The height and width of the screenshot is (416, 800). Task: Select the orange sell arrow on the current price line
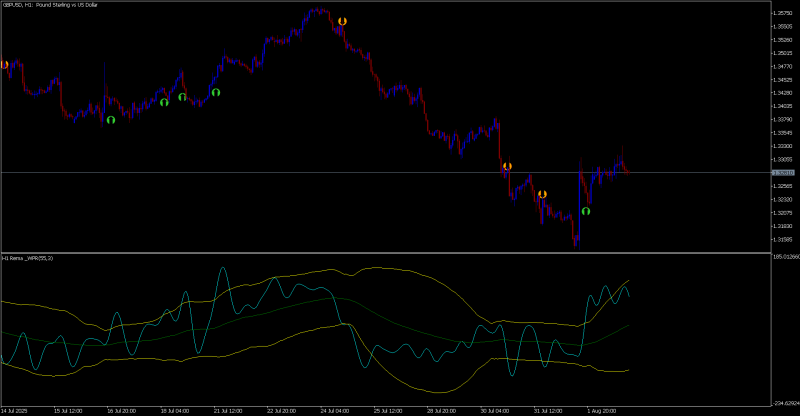point(507,166)
